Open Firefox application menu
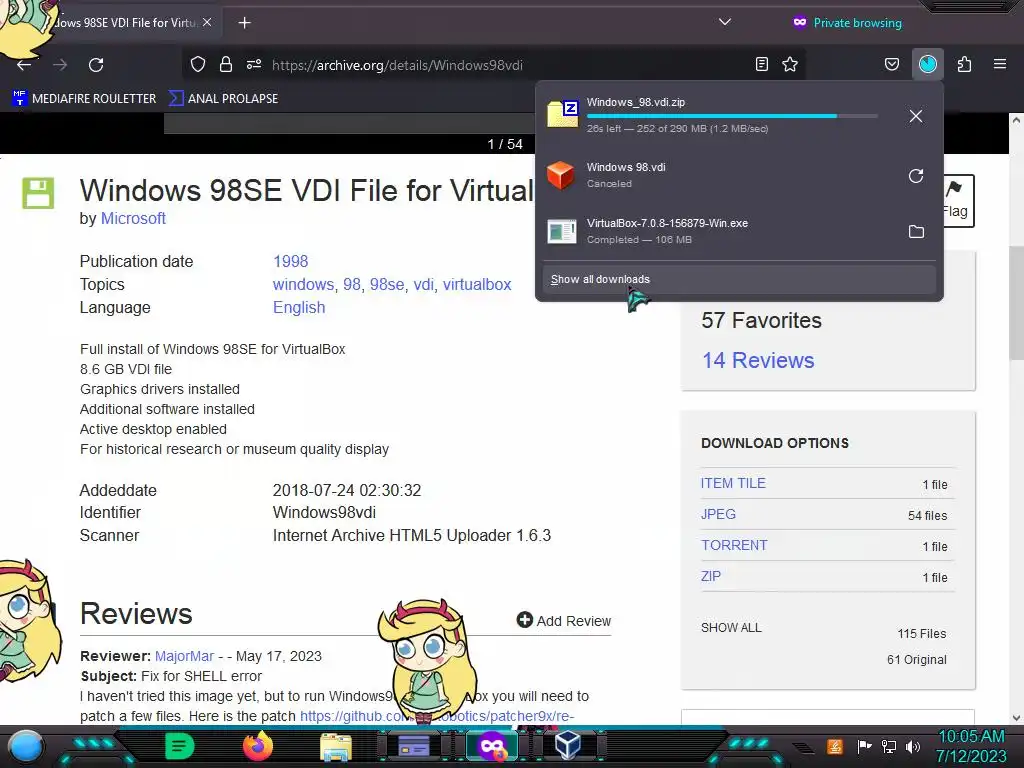The height and width of the screenshot is (768, 1024). coord(1000,64)
